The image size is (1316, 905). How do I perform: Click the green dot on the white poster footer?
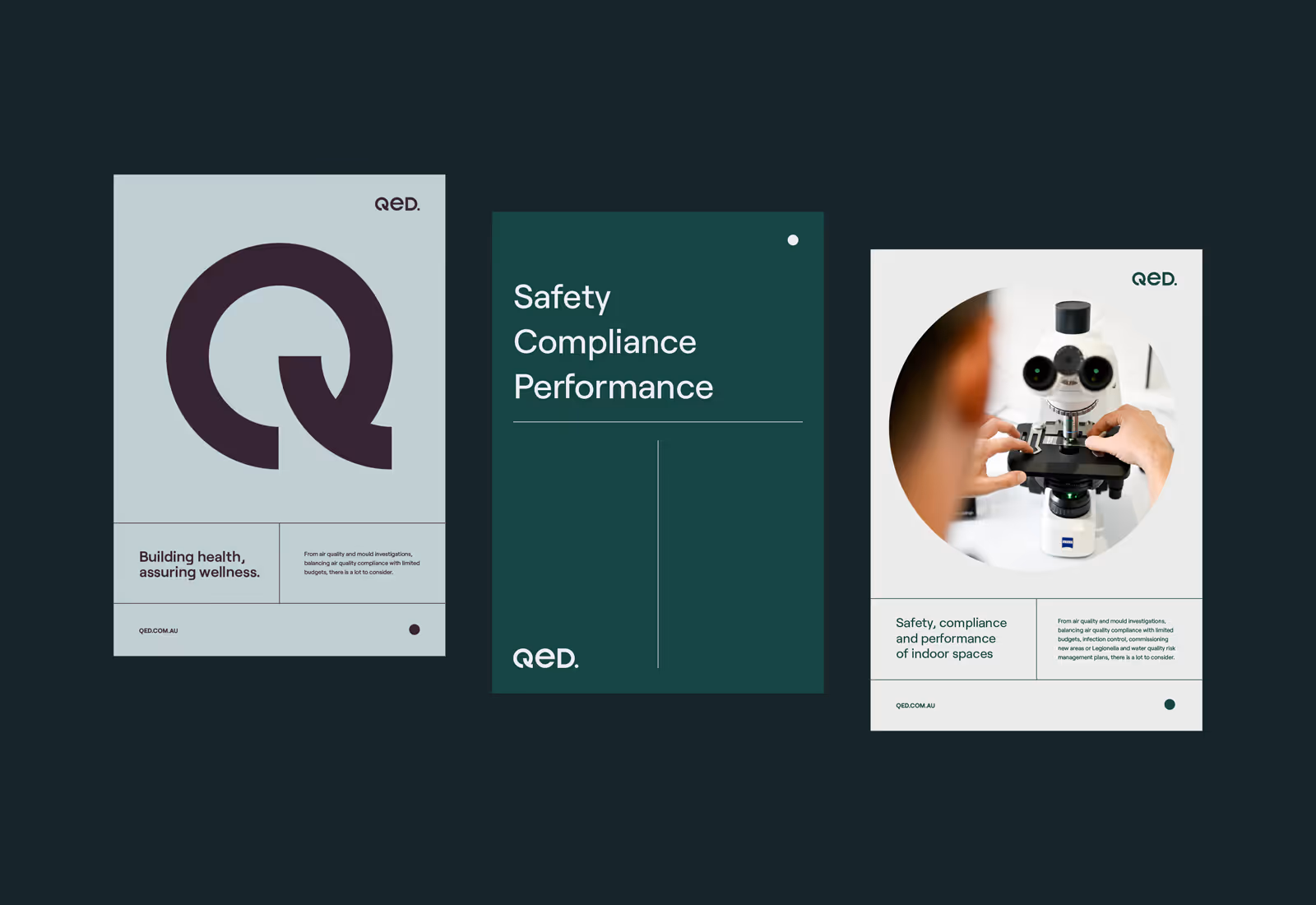(1170, 704)
